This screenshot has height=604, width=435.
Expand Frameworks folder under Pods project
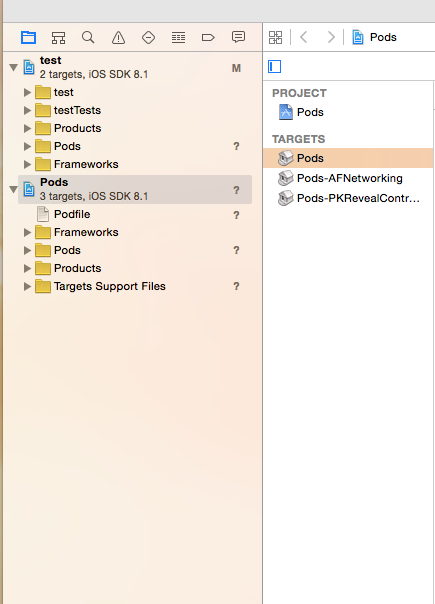pyautogui.click(x=27, y=232)
